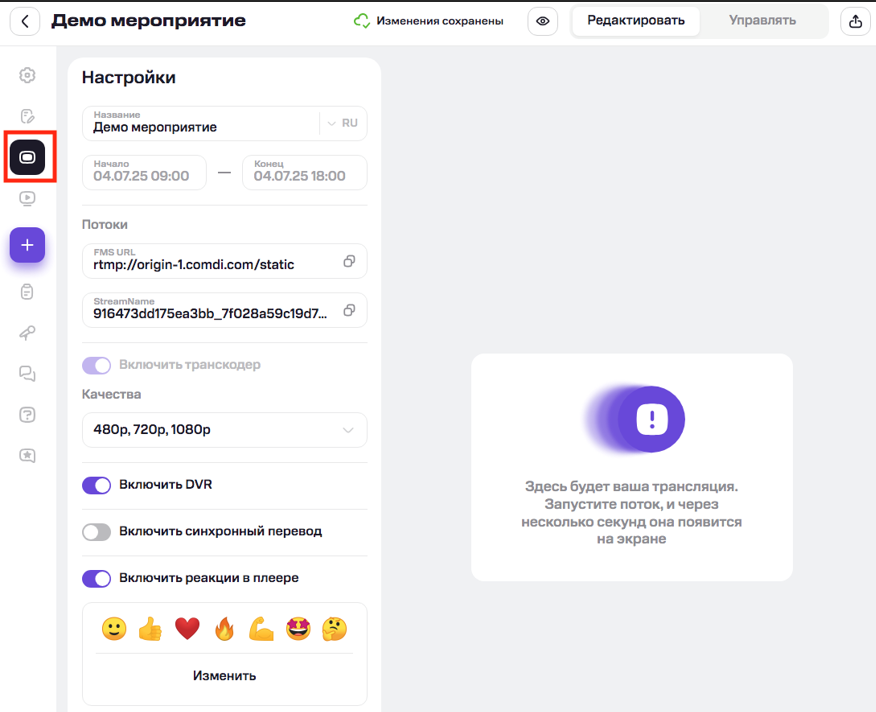
Task: Open the clipboard icon in sidebar
Action: (x=27, y=292)
